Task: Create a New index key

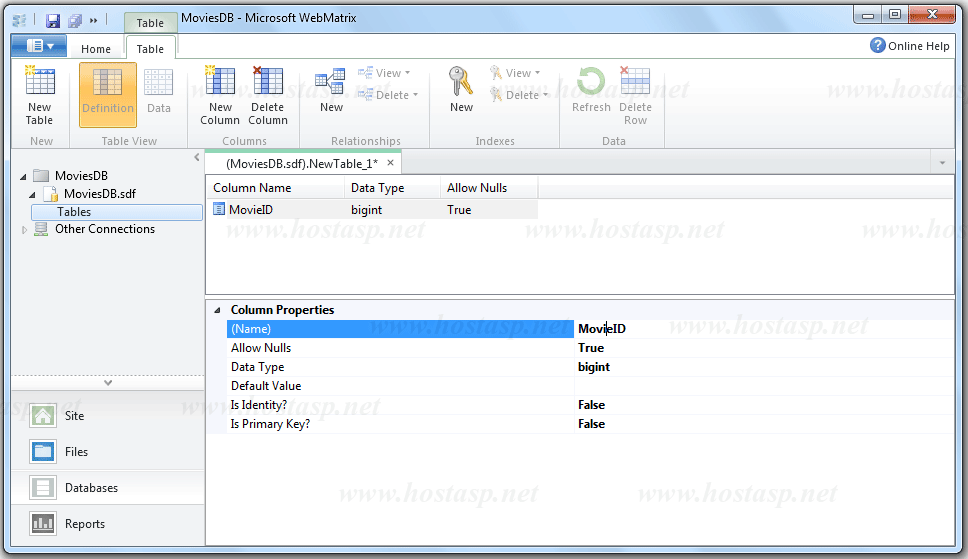Action: click(x=461, y=91)
